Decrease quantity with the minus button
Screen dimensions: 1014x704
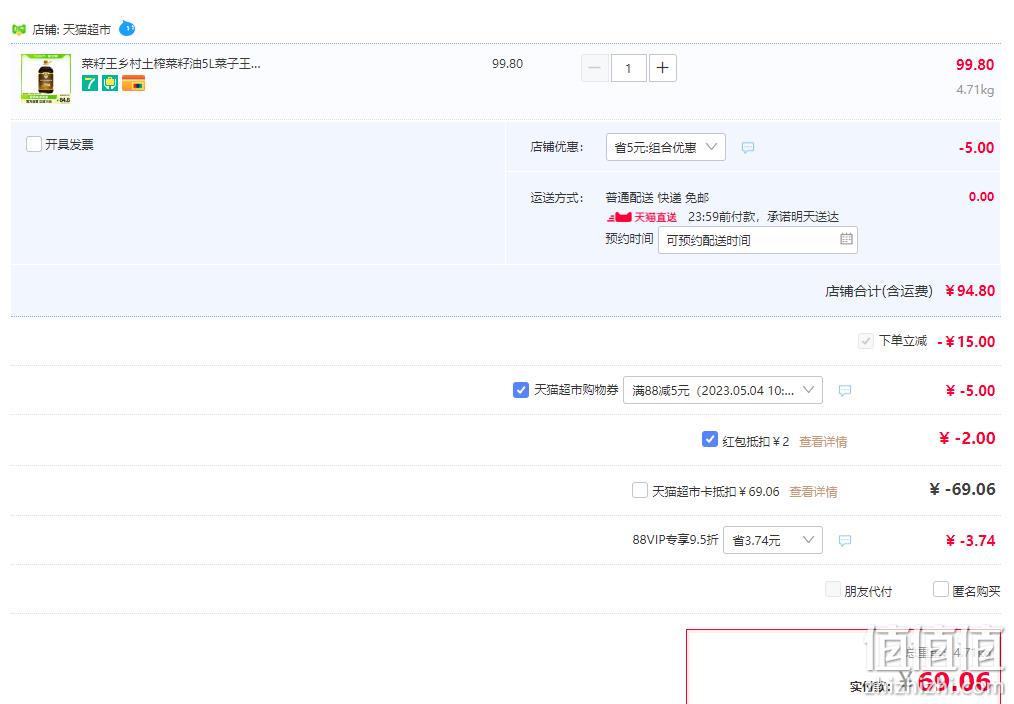[595, 68]
